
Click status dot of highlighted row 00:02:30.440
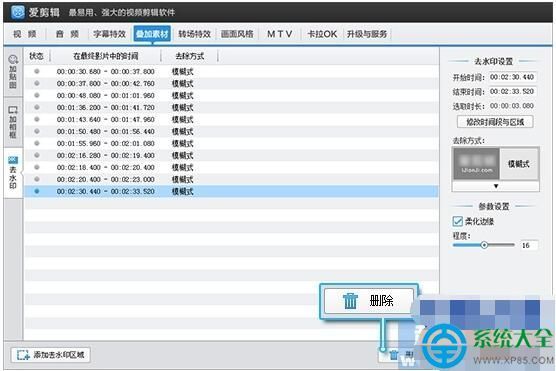[37, 191]
